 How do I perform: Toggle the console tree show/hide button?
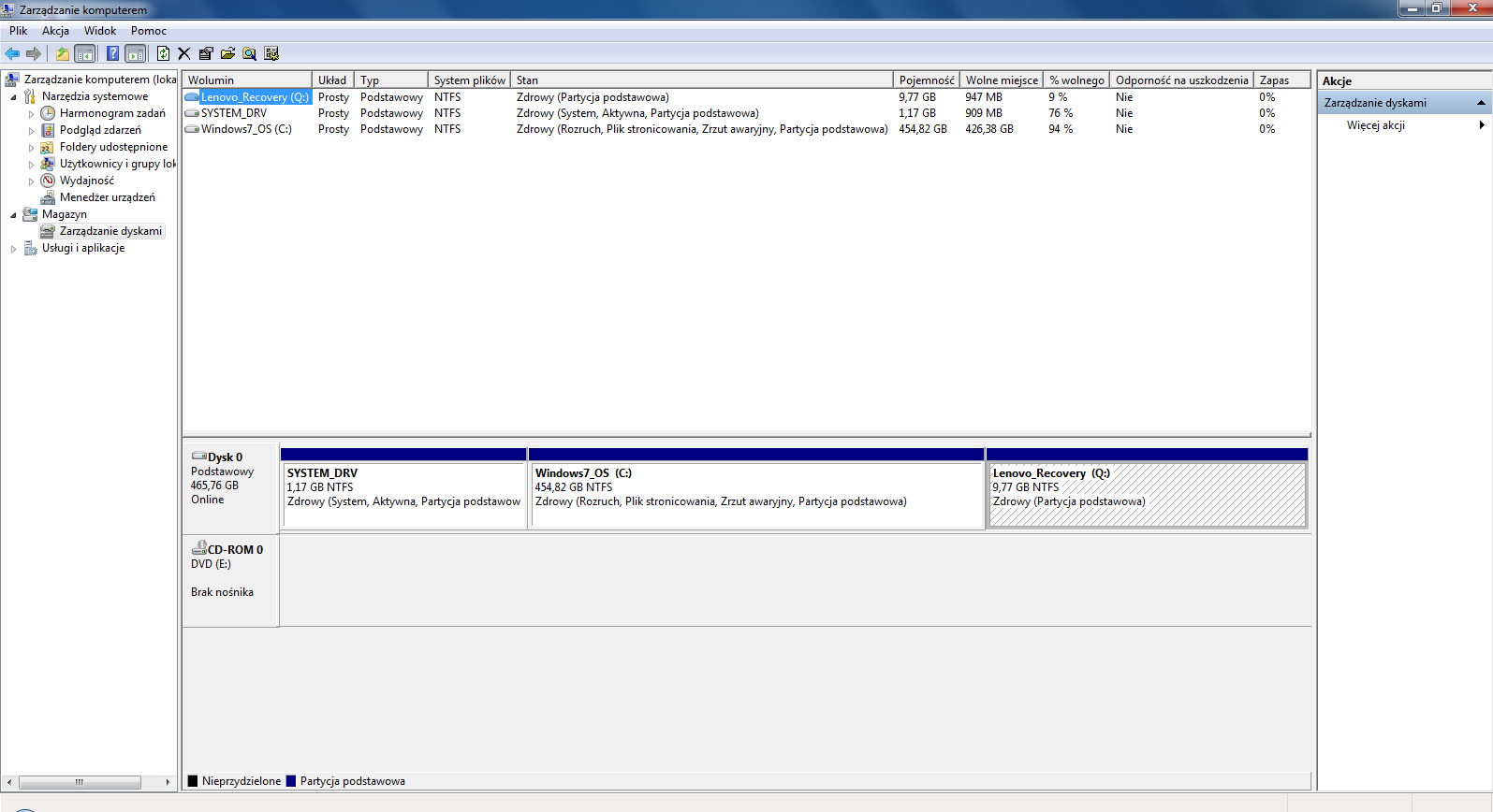click(84, 54)
